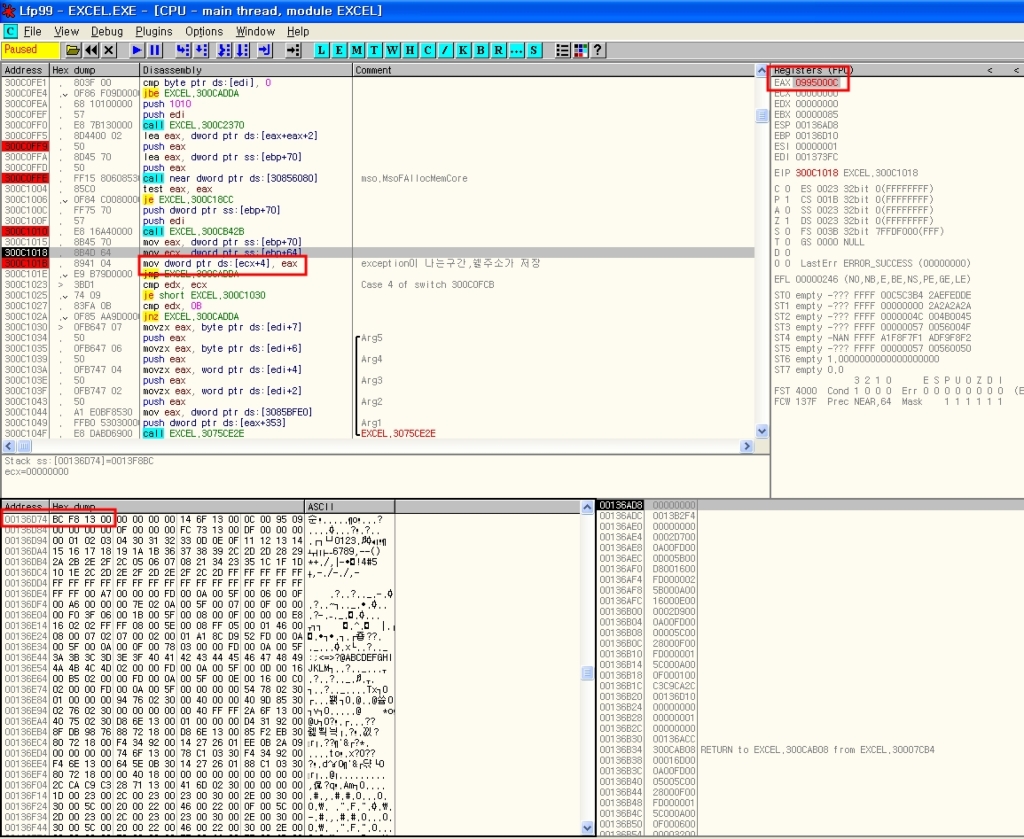Open Executable modules window (E button)
Screen dimensions: 1024x839
339,50
